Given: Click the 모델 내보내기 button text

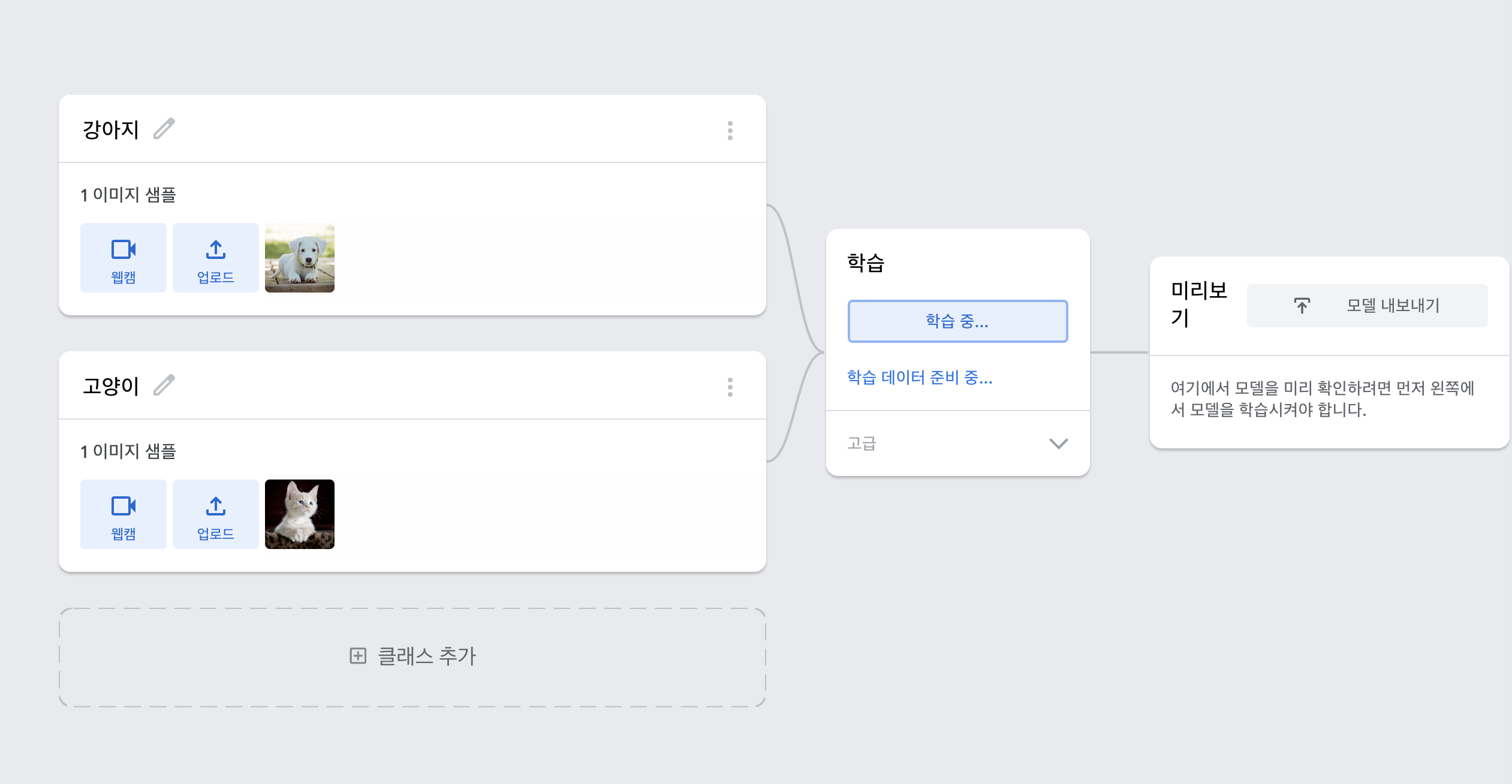Looking at the screenshot, I should [x=1393, y=306].
